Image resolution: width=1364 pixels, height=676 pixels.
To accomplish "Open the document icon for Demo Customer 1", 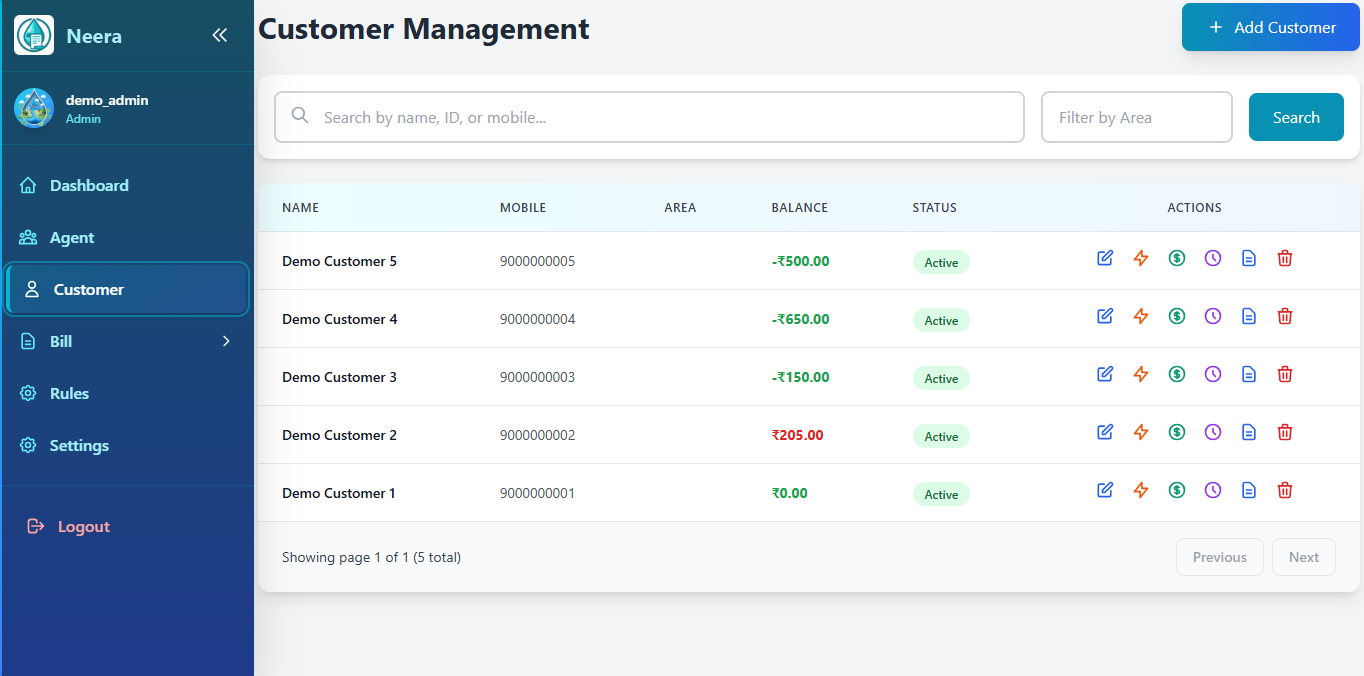I will (1248, 489).
